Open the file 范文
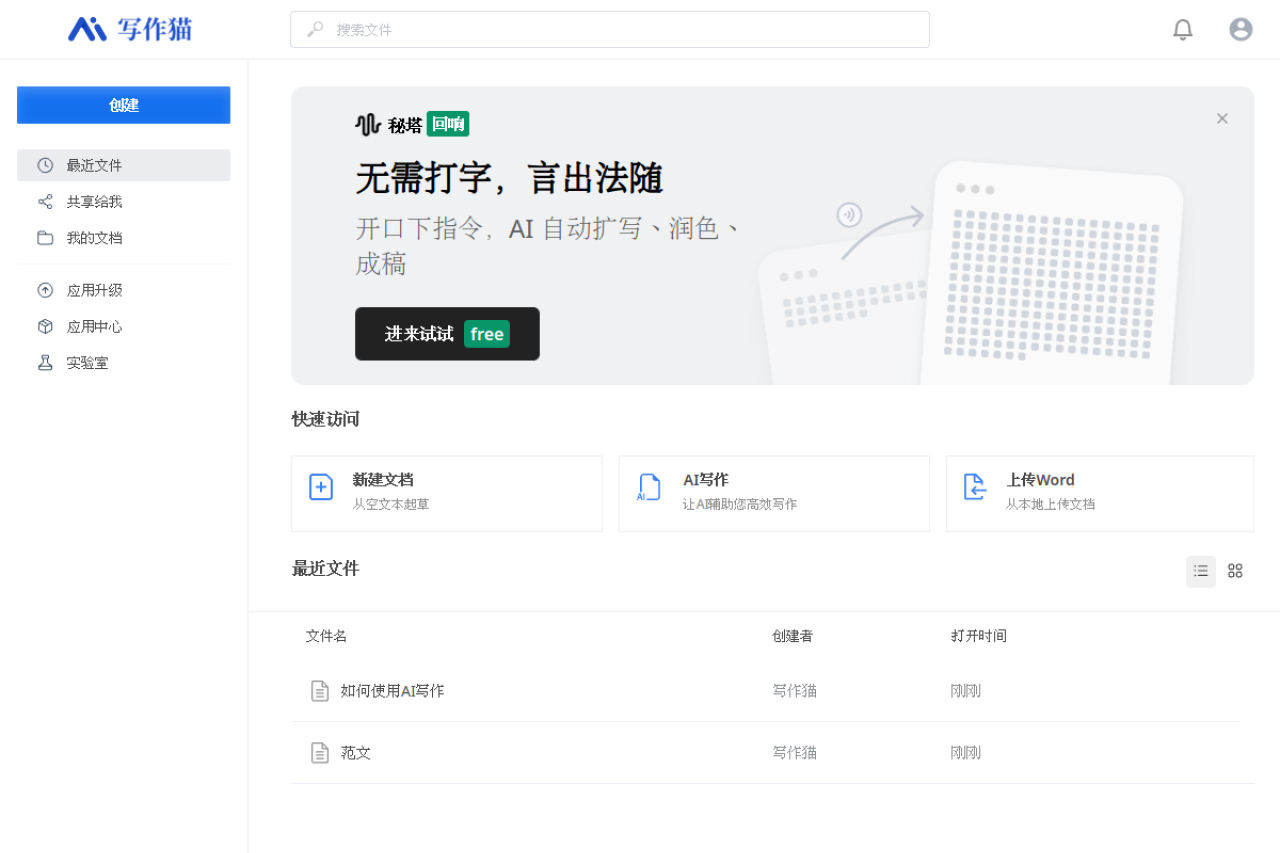 tap(356, 753)
